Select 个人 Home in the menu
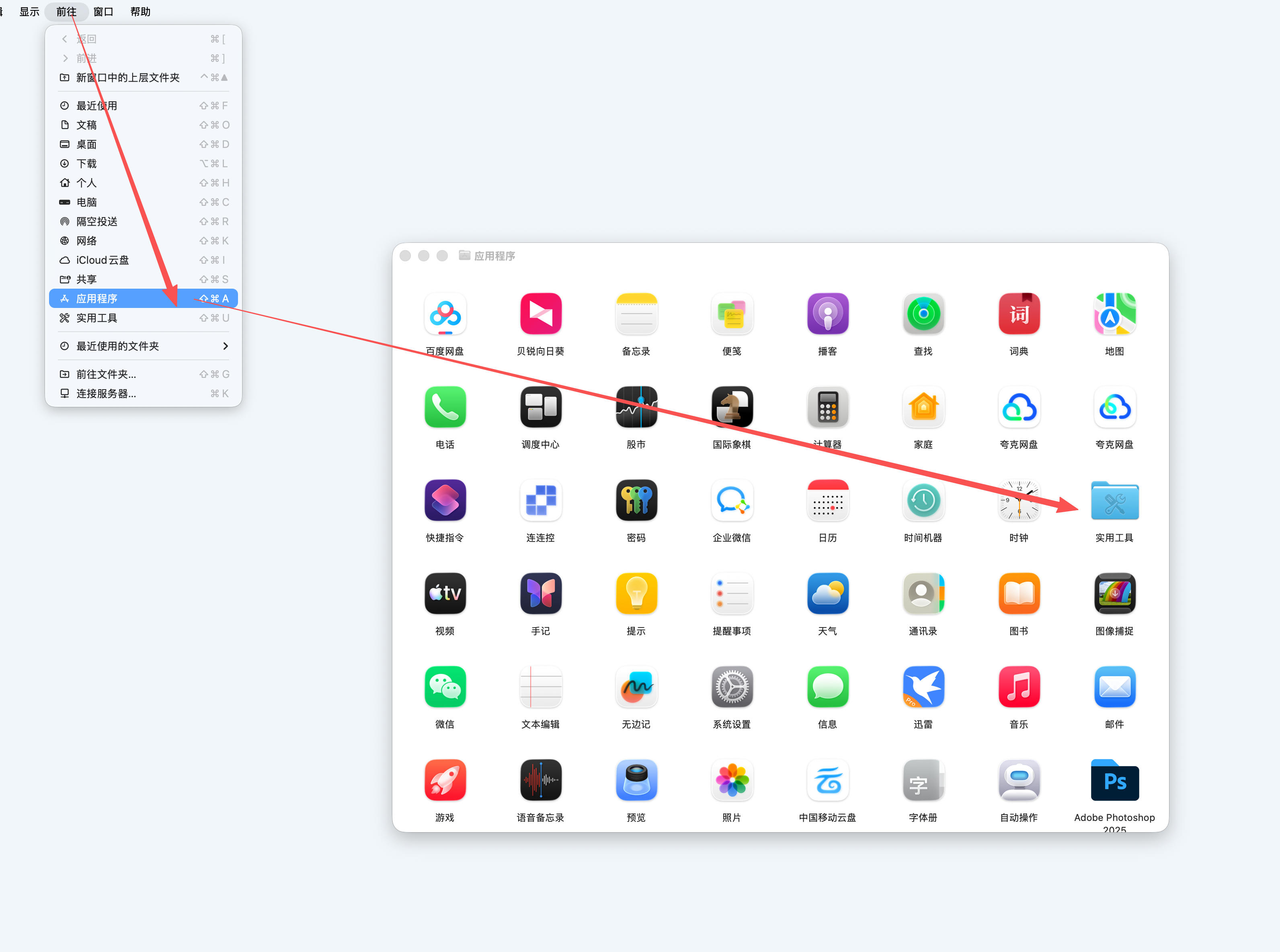This screenshot has width=1280, height=952. click(144, 183)
